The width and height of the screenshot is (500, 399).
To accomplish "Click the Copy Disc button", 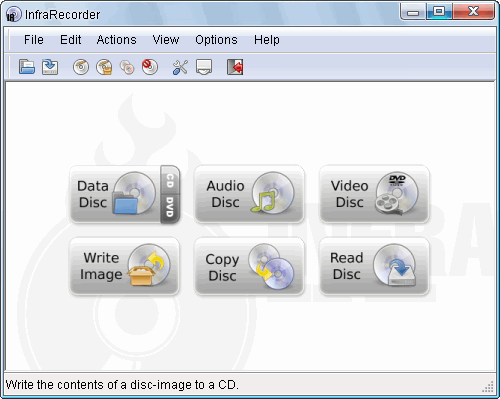I will [249, 266].
